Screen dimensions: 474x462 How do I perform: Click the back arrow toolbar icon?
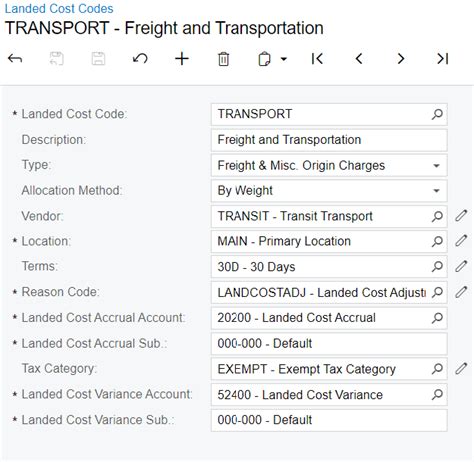pyautogui.click(x=15, y=59)
